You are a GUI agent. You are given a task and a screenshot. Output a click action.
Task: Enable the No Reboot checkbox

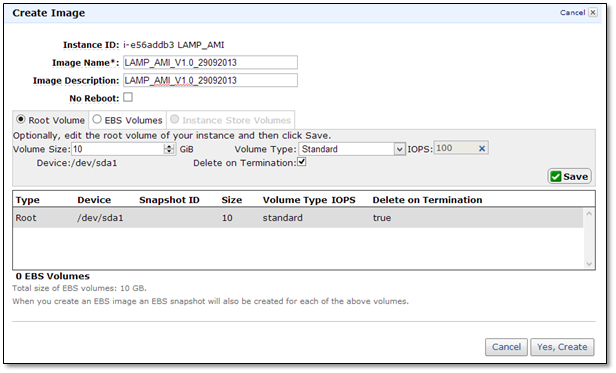[x=128, y=97]
